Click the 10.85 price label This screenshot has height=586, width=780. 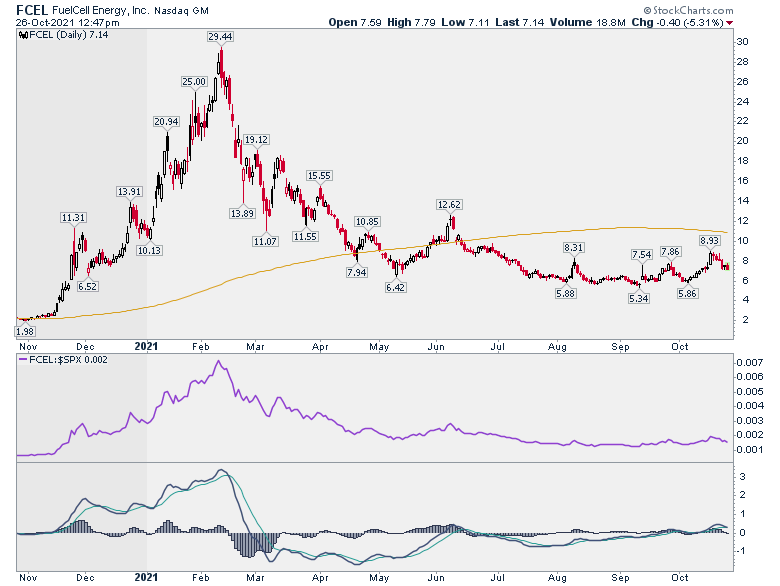tap(367, 222)
